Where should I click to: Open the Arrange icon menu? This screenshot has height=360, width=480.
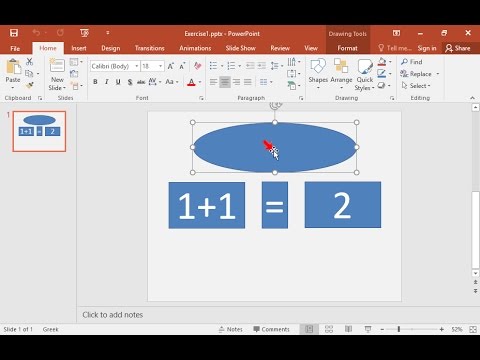[341, 66]
